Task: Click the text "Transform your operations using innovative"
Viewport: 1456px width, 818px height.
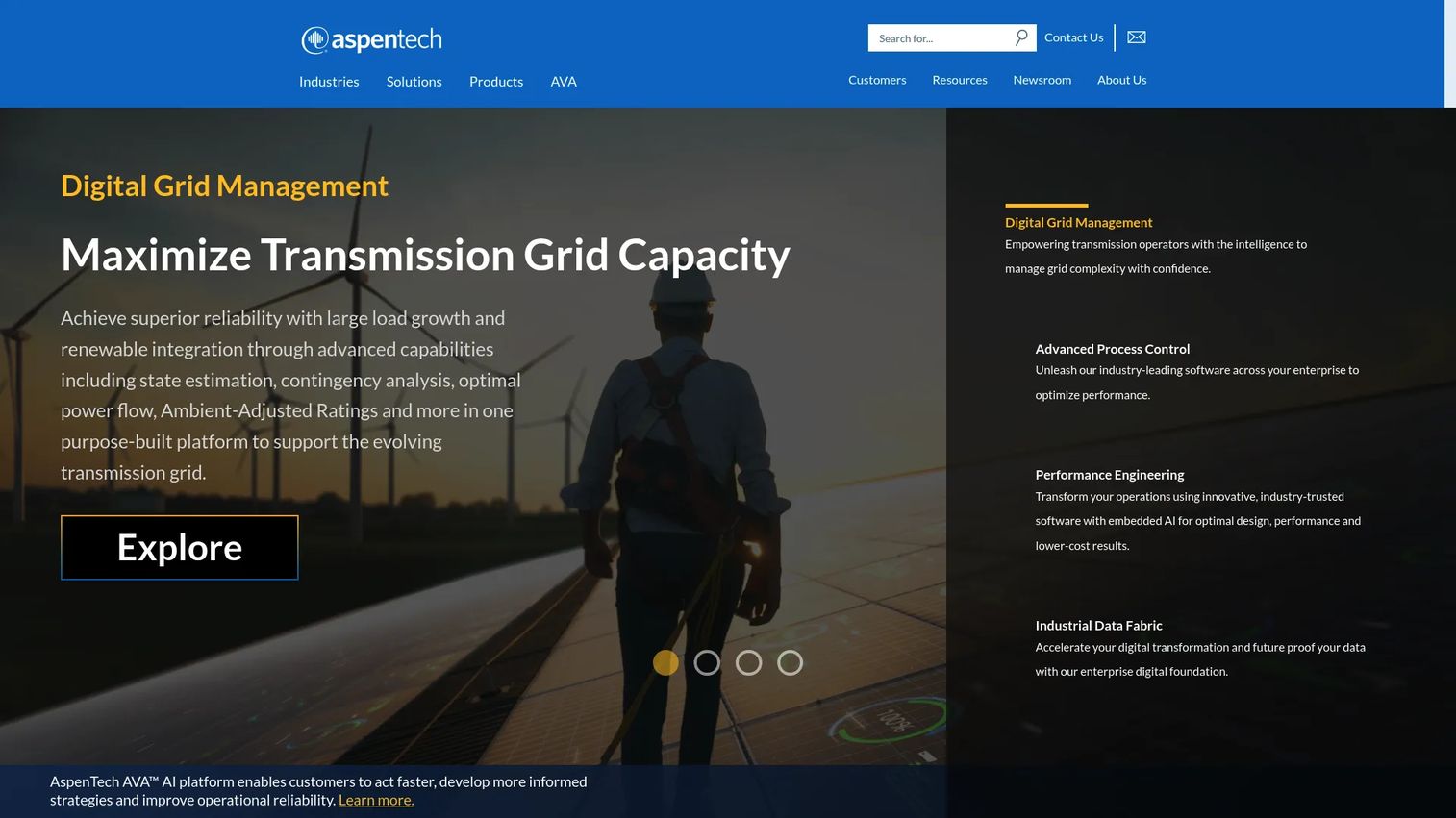Action: click(1198, 521)
